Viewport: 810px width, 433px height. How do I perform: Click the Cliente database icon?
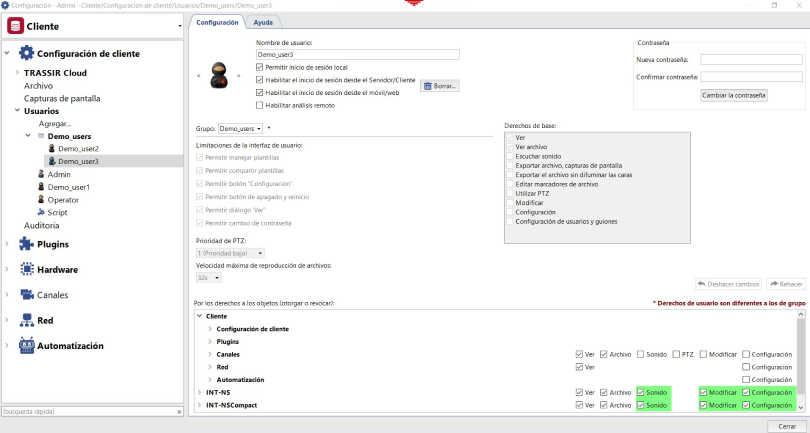point(15,26)
